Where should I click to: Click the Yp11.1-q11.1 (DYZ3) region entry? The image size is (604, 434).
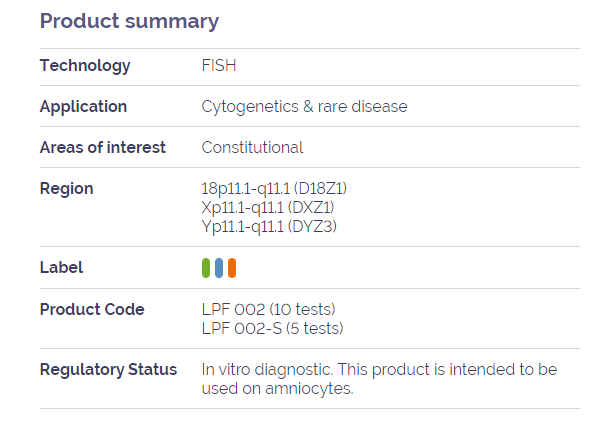269,226
